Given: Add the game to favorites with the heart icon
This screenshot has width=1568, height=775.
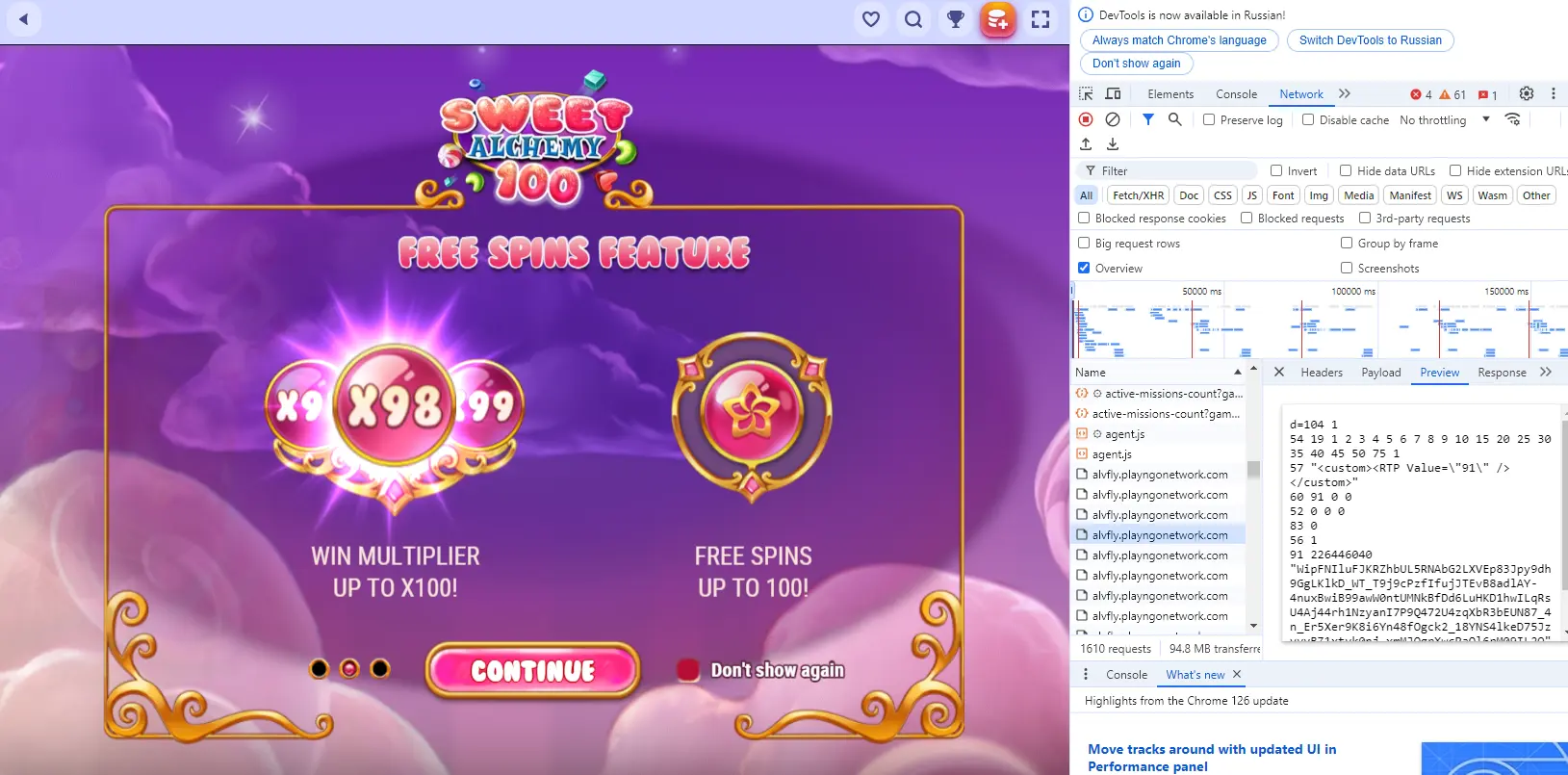Looking at the screenshot, I should (x=871, y=19).
